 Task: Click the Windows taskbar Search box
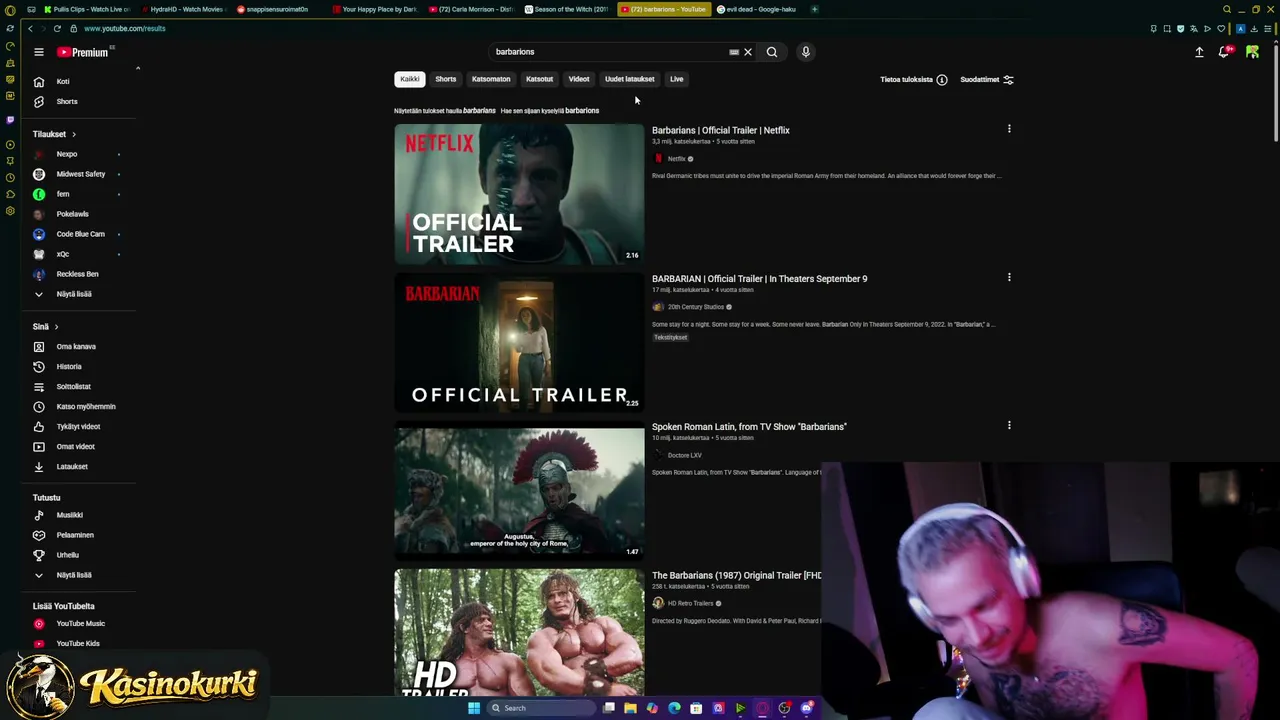540,708
